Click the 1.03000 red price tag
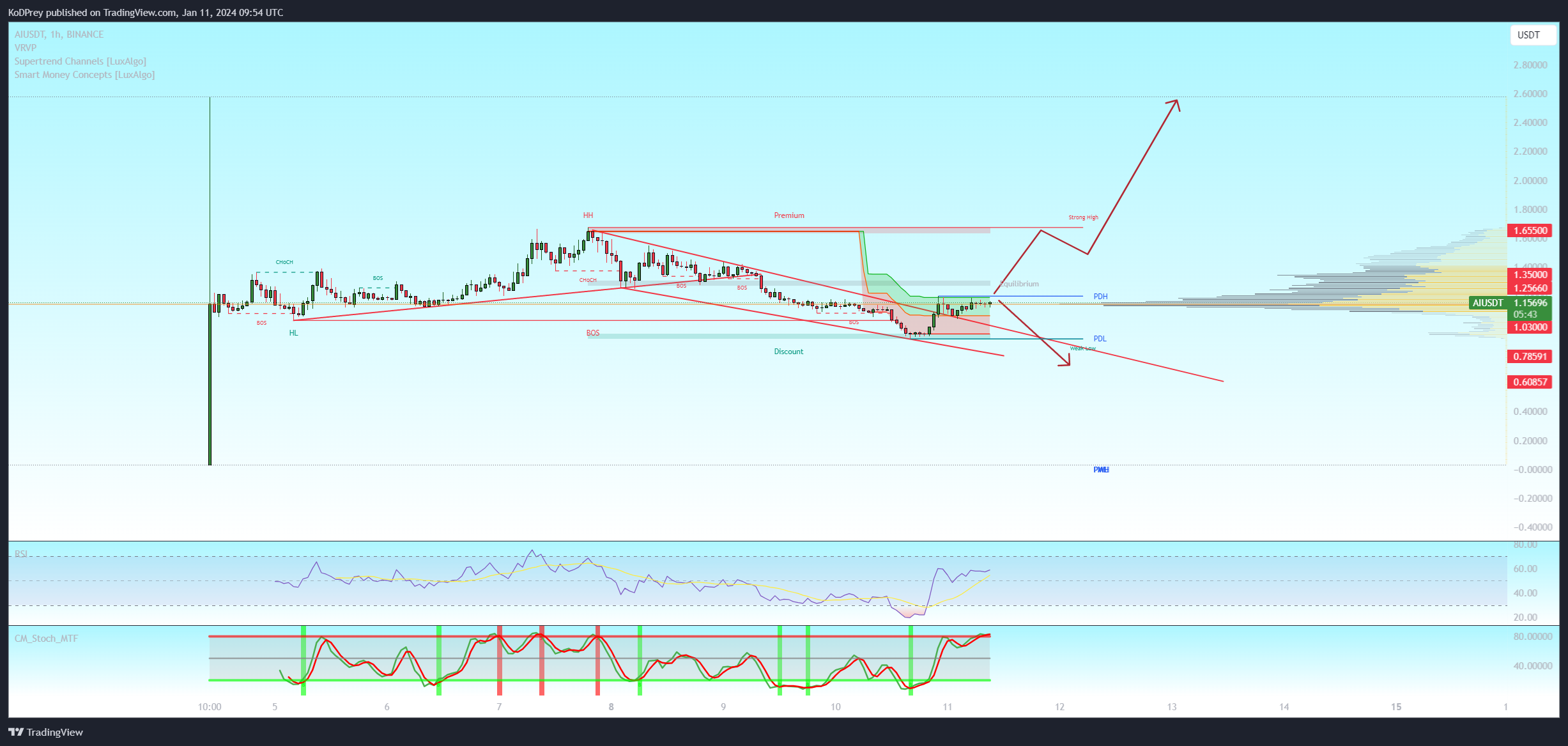 coord(1530,327)
